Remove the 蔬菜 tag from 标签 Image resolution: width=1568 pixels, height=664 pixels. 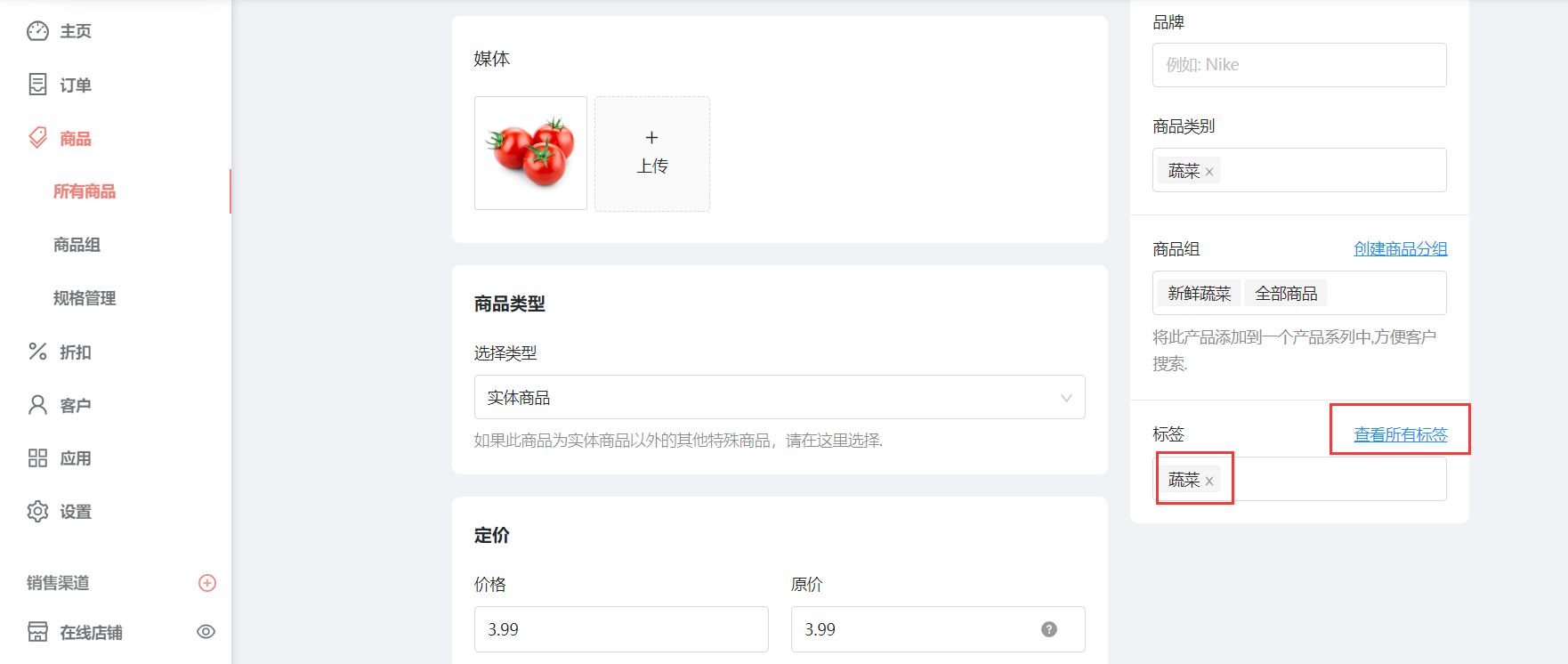pyautogui.click(x=1209, y=482)
